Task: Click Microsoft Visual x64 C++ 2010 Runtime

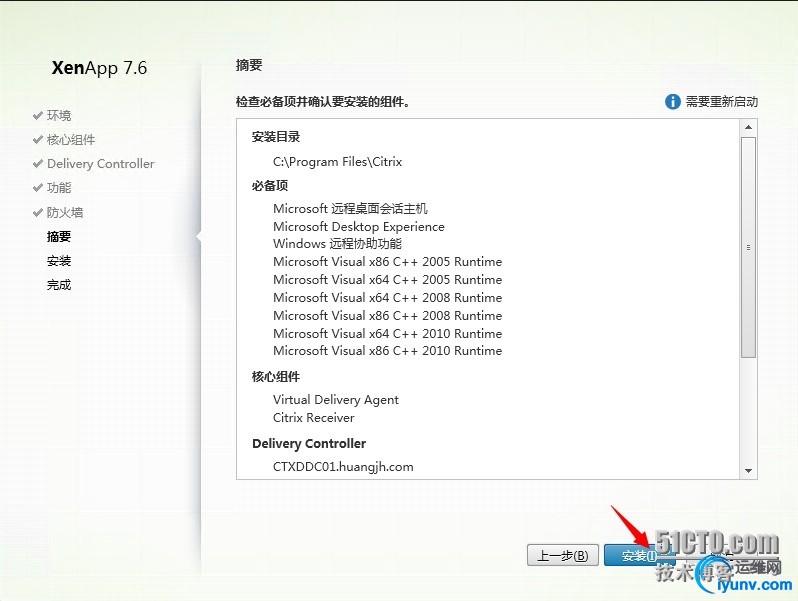Action: 387,333
